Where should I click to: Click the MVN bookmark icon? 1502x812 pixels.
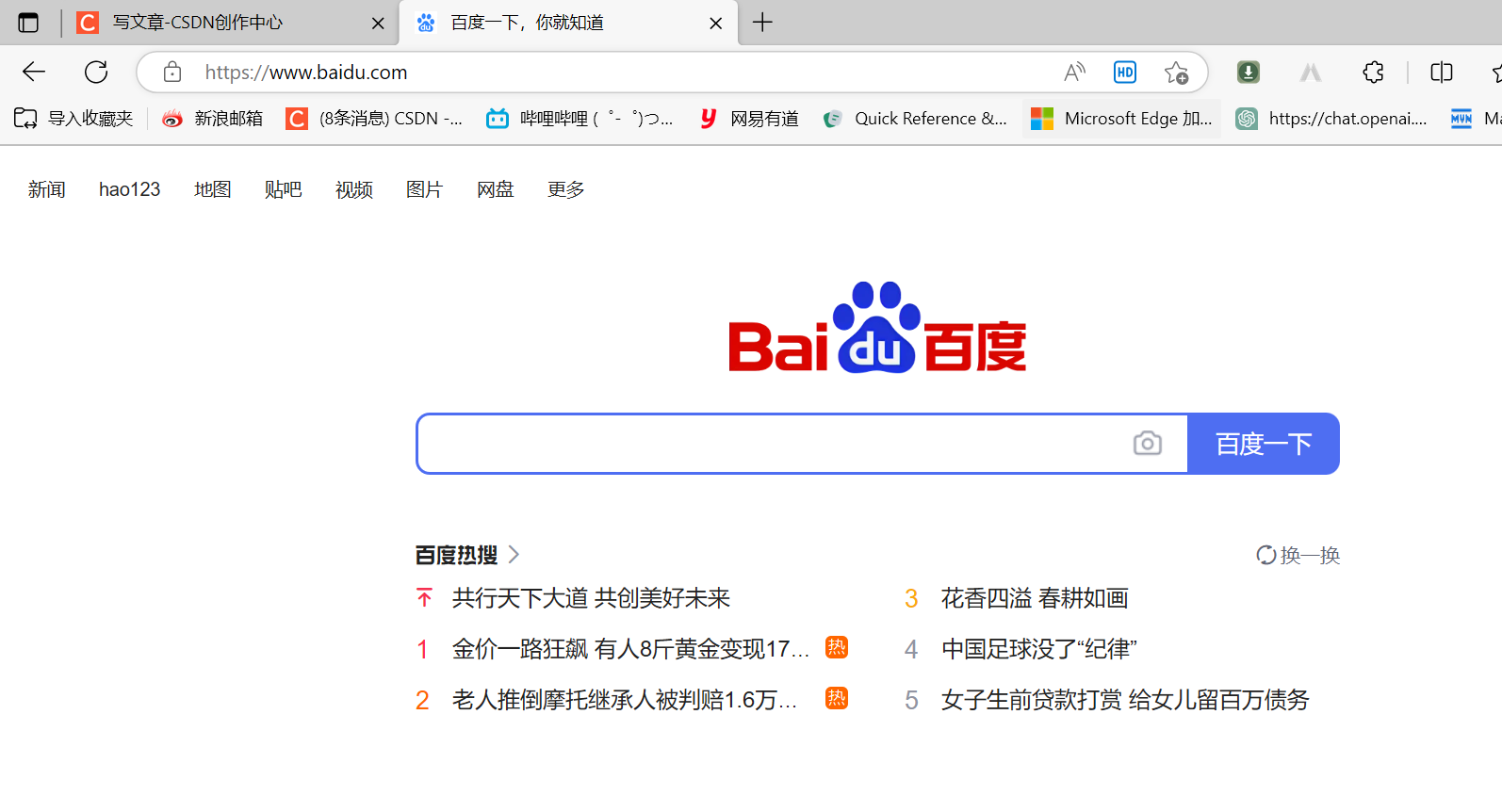[x=1461, y=119]
